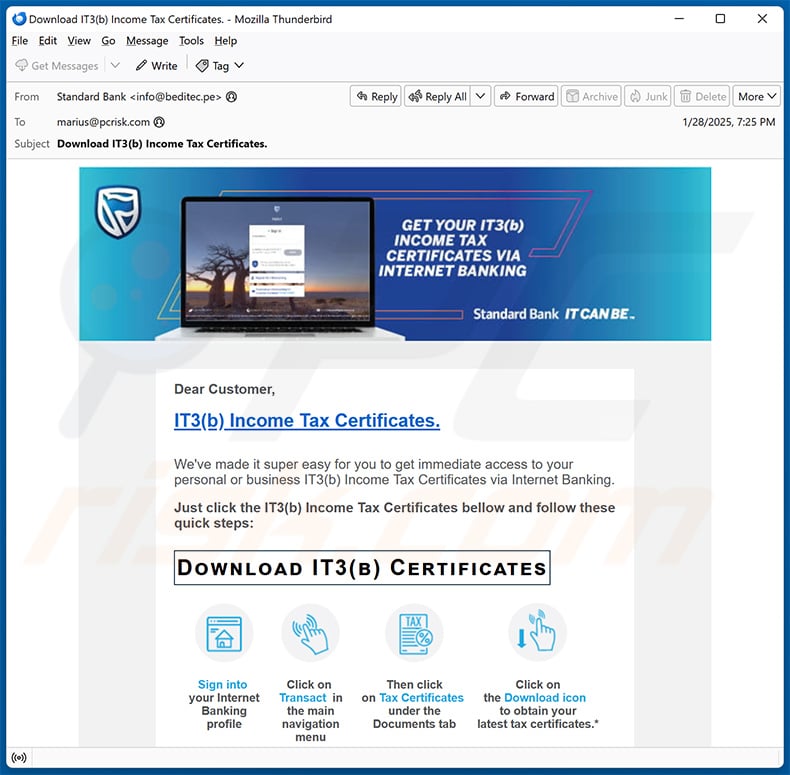The width and height of the screenshot is (790, 775).
Task: Click the email date 1/28/2025, 7:25 PM
Action: click(x=729, y=122)
